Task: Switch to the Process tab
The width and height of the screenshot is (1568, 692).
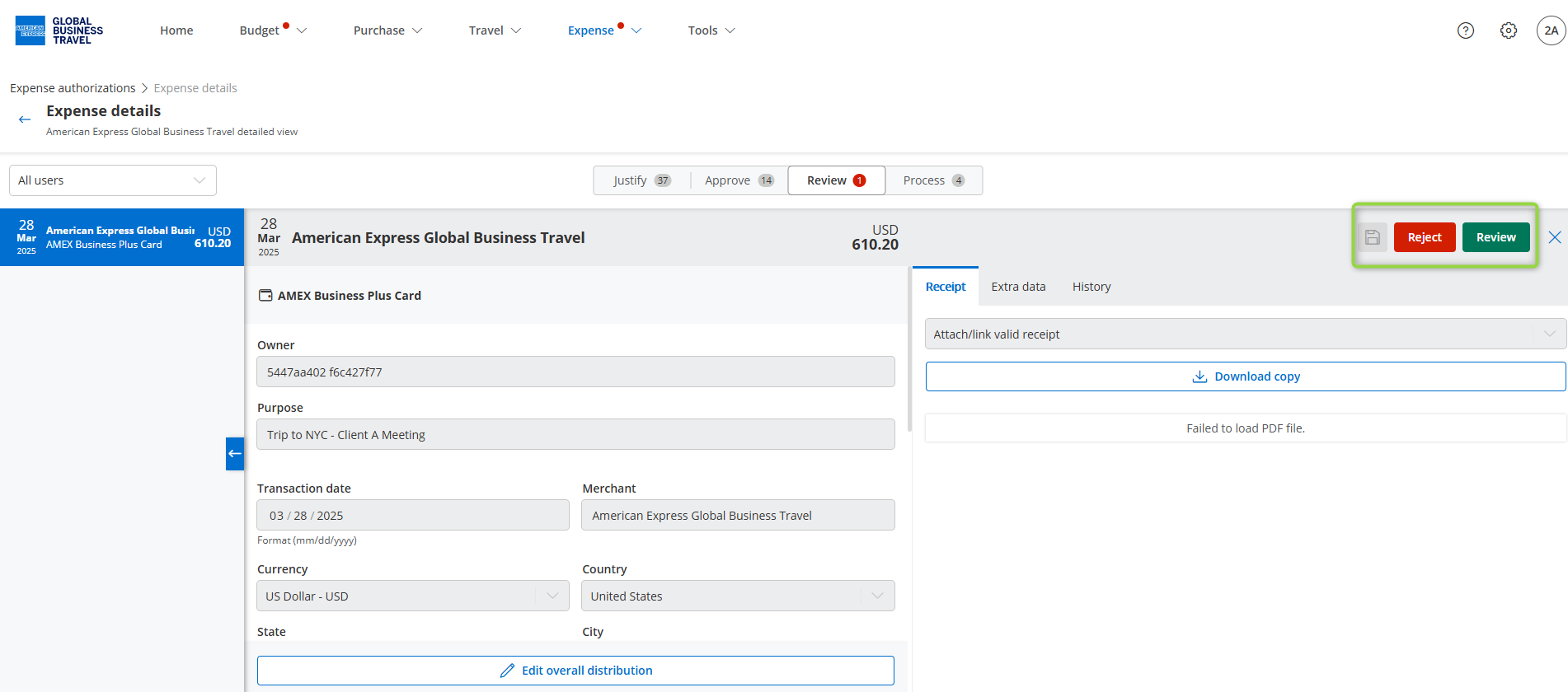Action: click(933, 180)
